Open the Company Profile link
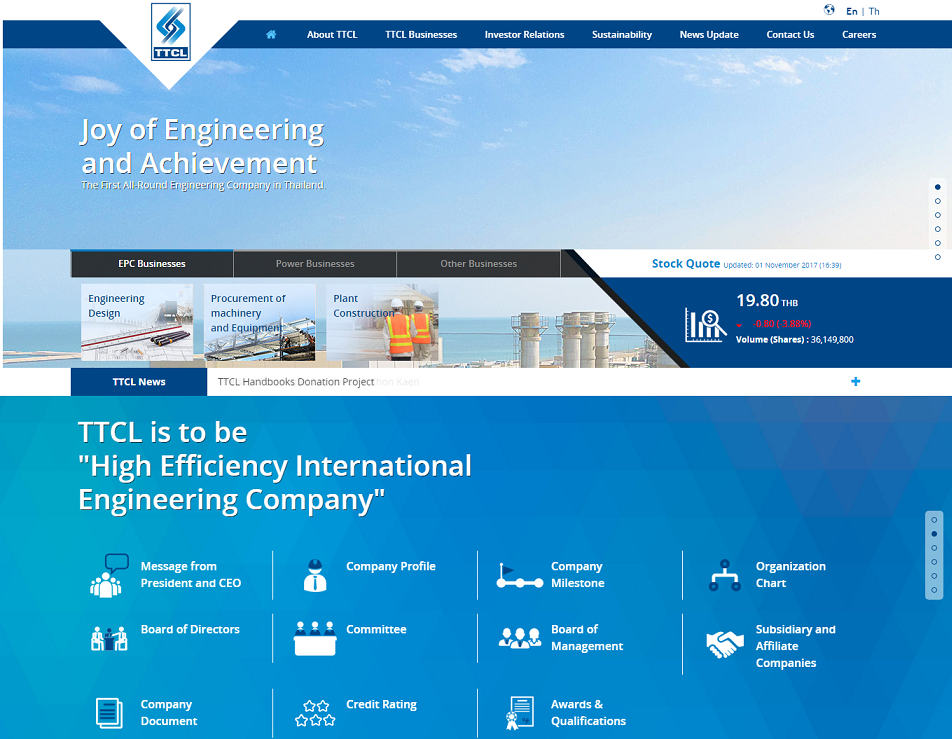952x739 pixels. (391, 566)
